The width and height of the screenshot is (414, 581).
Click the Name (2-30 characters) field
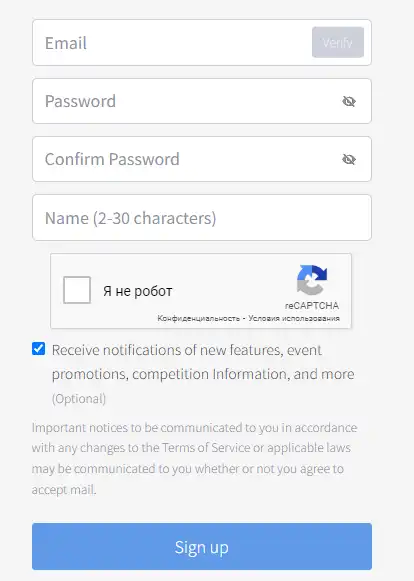coord(202,218)
